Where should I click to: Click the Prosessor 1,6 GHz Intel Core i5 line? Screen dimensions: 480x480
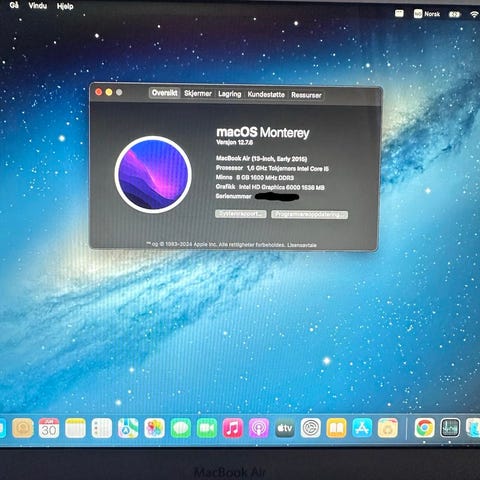click(x=272, y=168)
